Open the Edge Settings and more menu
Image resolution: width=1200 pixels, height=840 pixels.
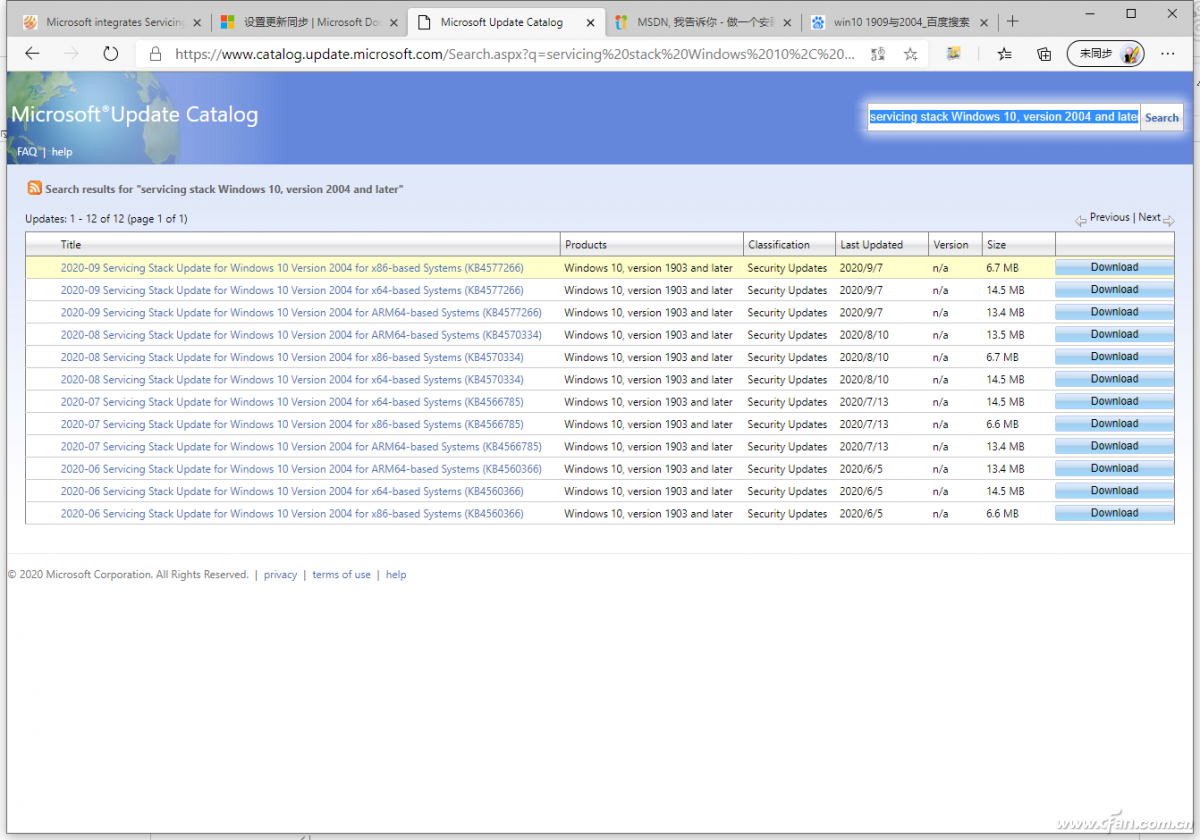[1168, 54]
